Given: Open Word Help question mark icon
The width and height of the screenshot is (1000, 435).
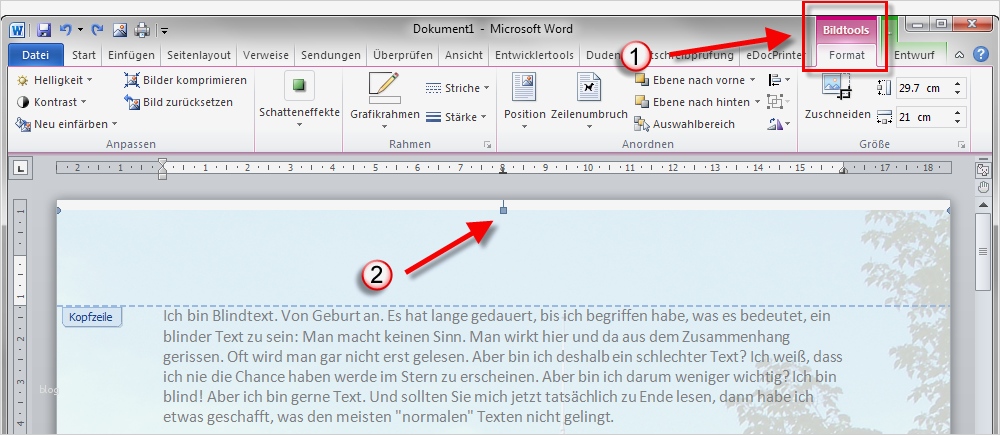Looking at the screenshot, I should tap(981, 54).
